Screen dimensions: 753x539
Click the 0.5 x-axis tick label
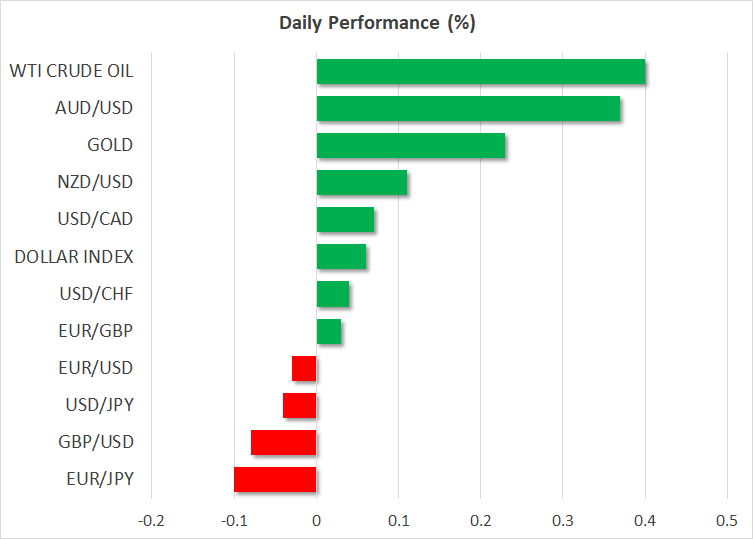pos(727,521)
